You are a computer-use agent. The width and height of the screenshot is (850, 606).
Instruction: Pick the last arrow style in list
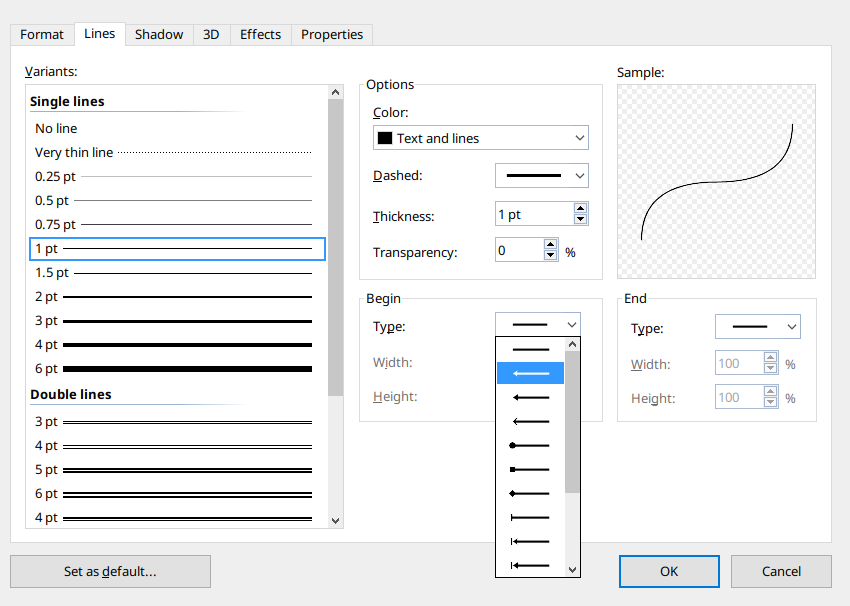click(530, 565)
